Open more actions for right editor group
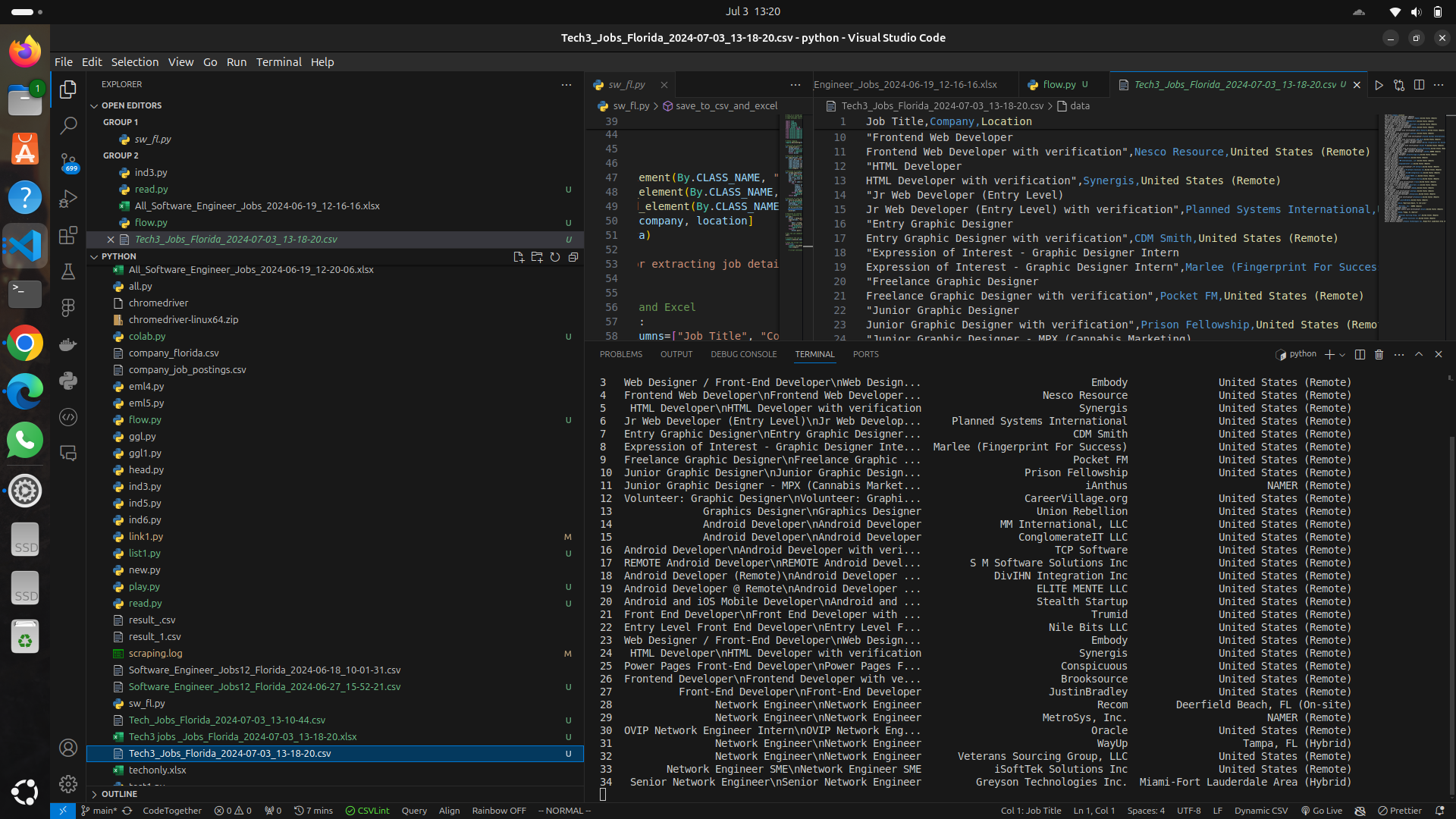This screenshot has height=819, width=1456. pyautogui.click(x=1439, y=85)
